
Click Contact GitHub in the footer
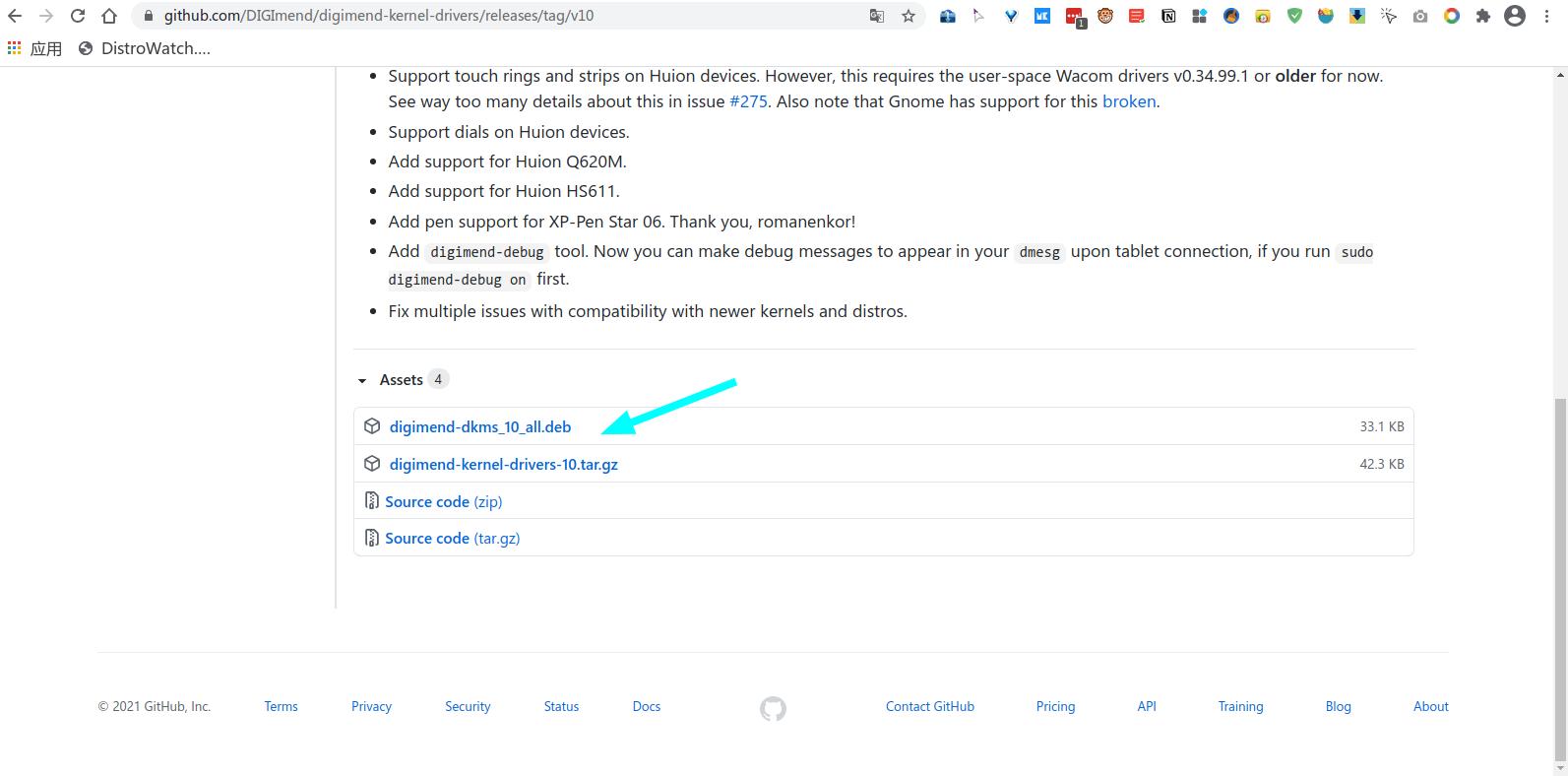[930, 706]
